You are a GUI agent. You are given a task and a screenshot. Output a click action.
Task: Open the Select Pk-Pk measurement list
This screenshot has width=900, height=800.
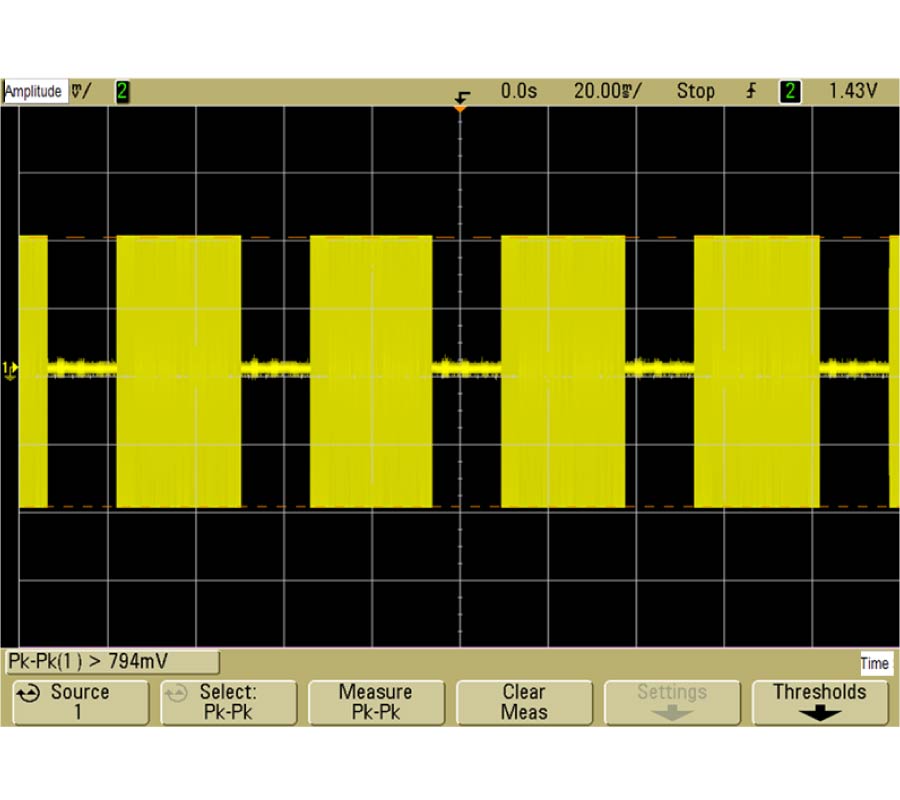point(228,702)
